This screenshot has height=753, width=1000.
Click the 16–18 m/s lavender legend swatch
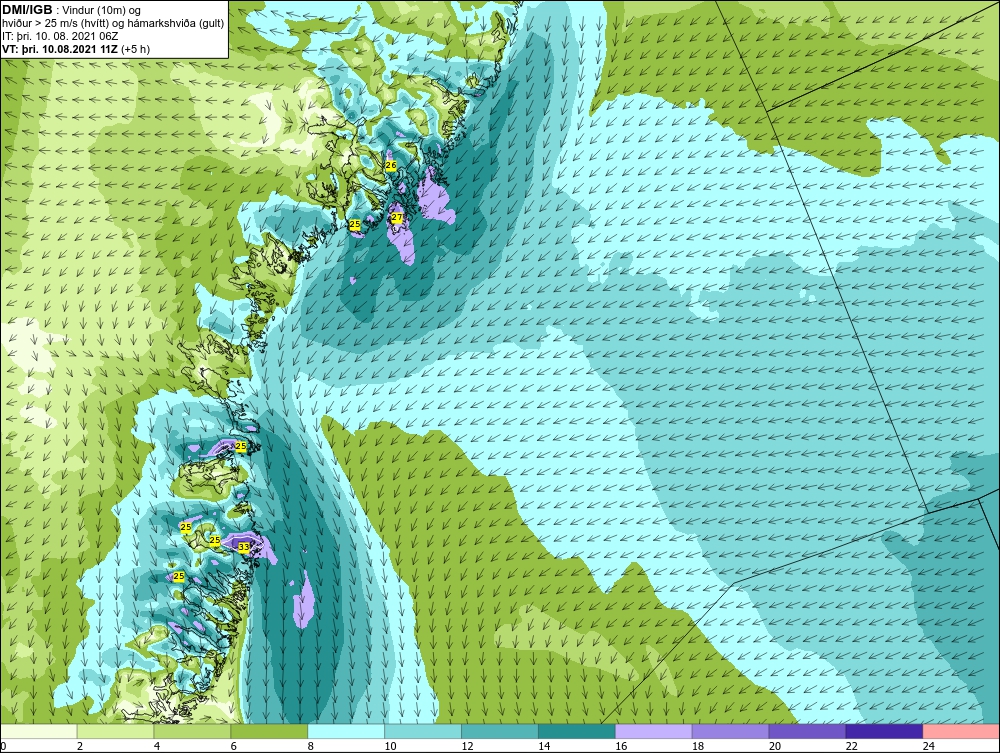coord(654,731)
